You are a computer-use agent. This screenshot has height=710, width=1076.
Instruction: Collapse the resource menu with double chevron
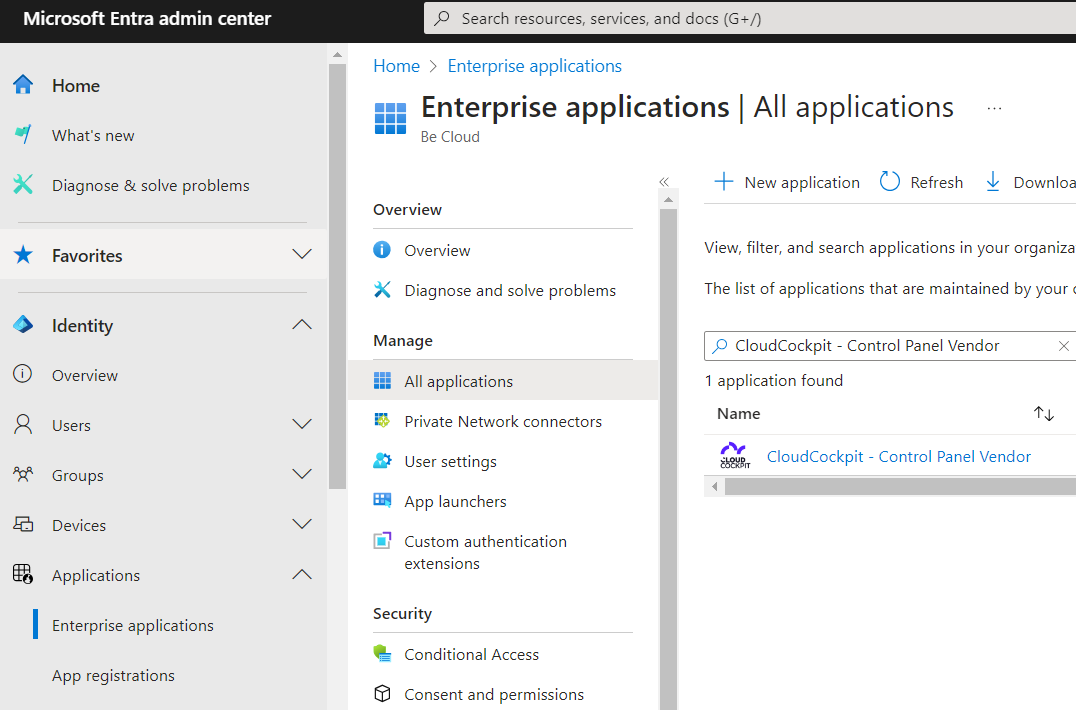pos(664,182)
